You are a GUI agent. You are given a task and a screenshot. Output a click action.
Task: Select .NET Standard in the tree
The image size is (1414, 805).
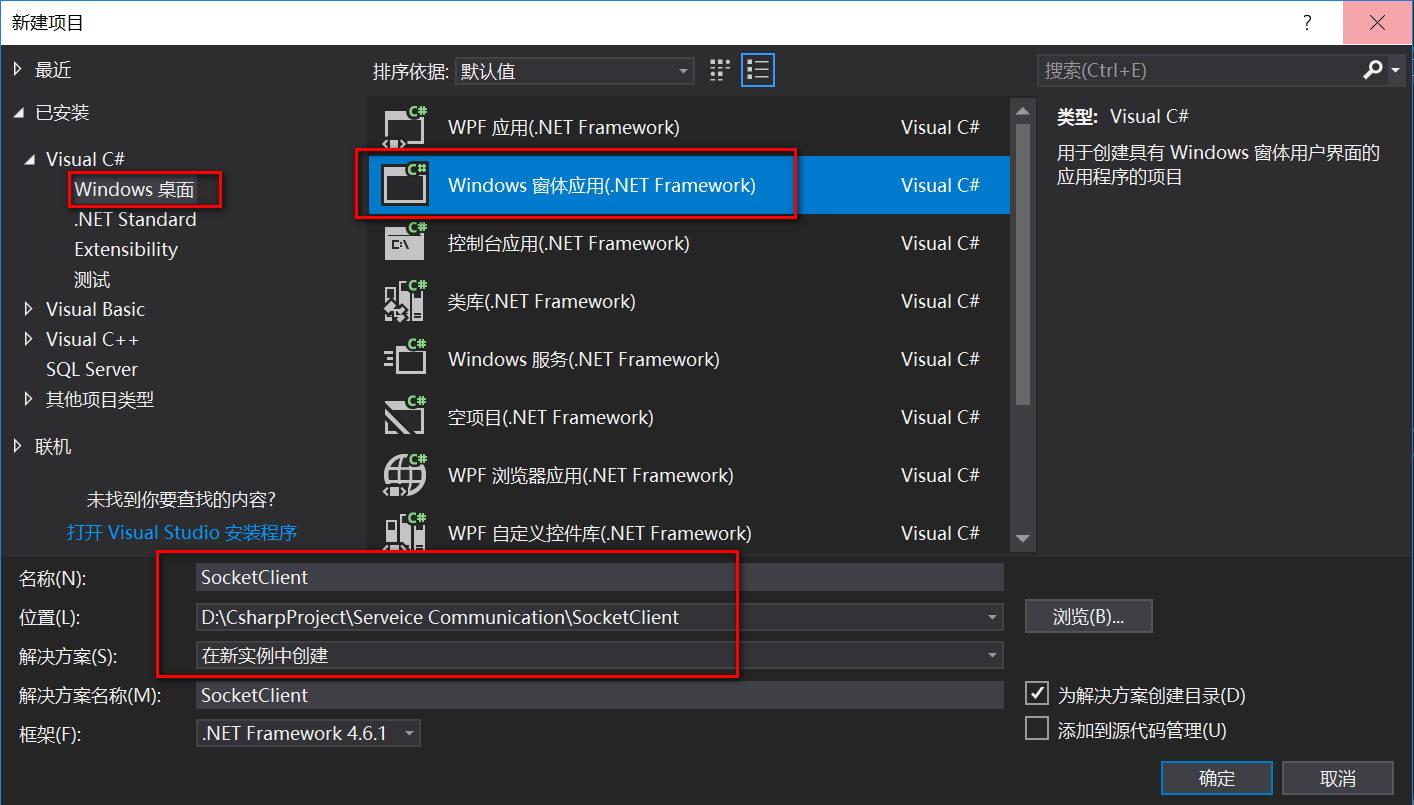135,219
